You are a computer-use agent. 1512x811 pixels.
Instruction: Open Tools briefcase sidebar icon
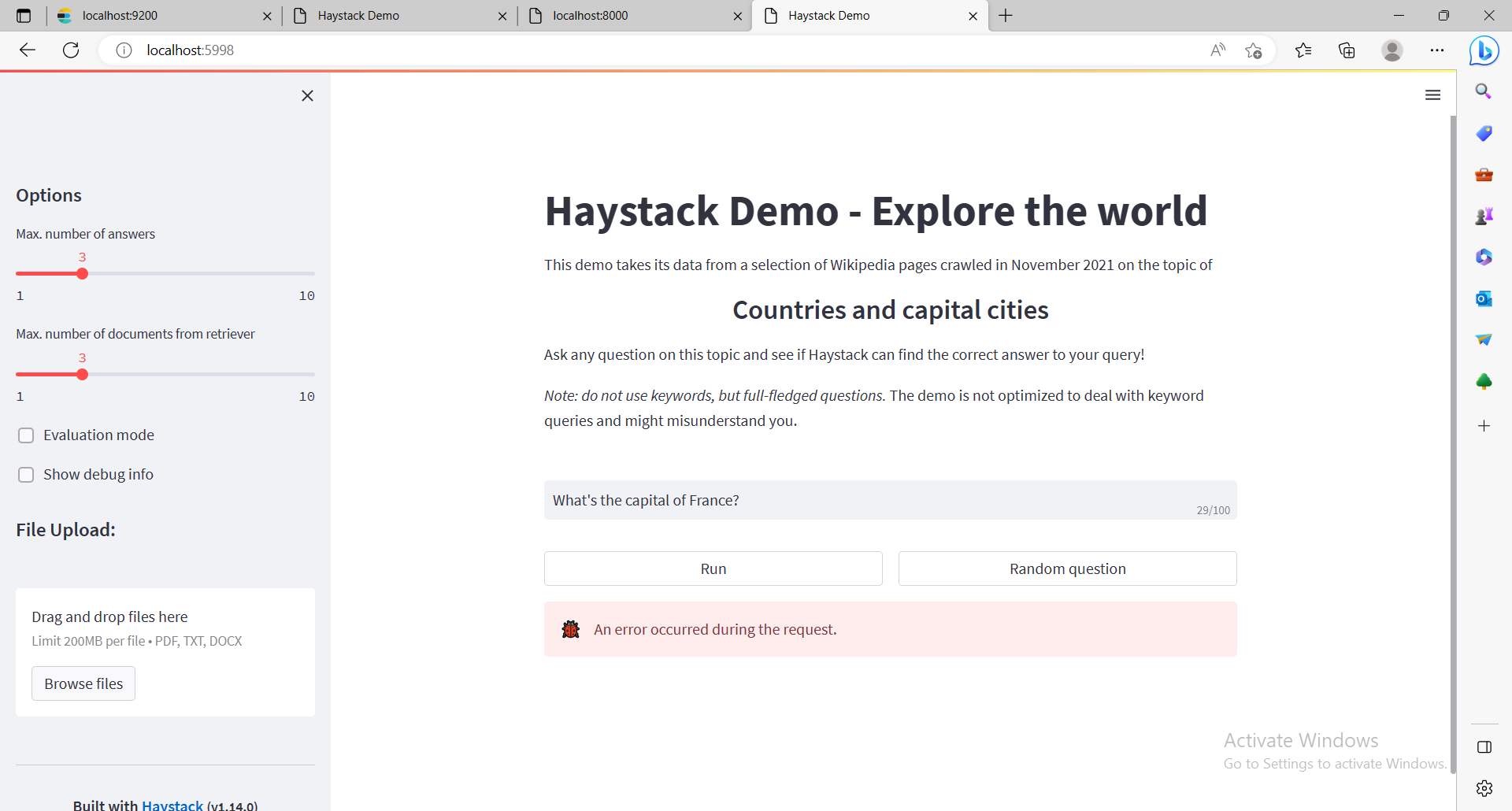pyautogui.click(x=1484, y=174)
